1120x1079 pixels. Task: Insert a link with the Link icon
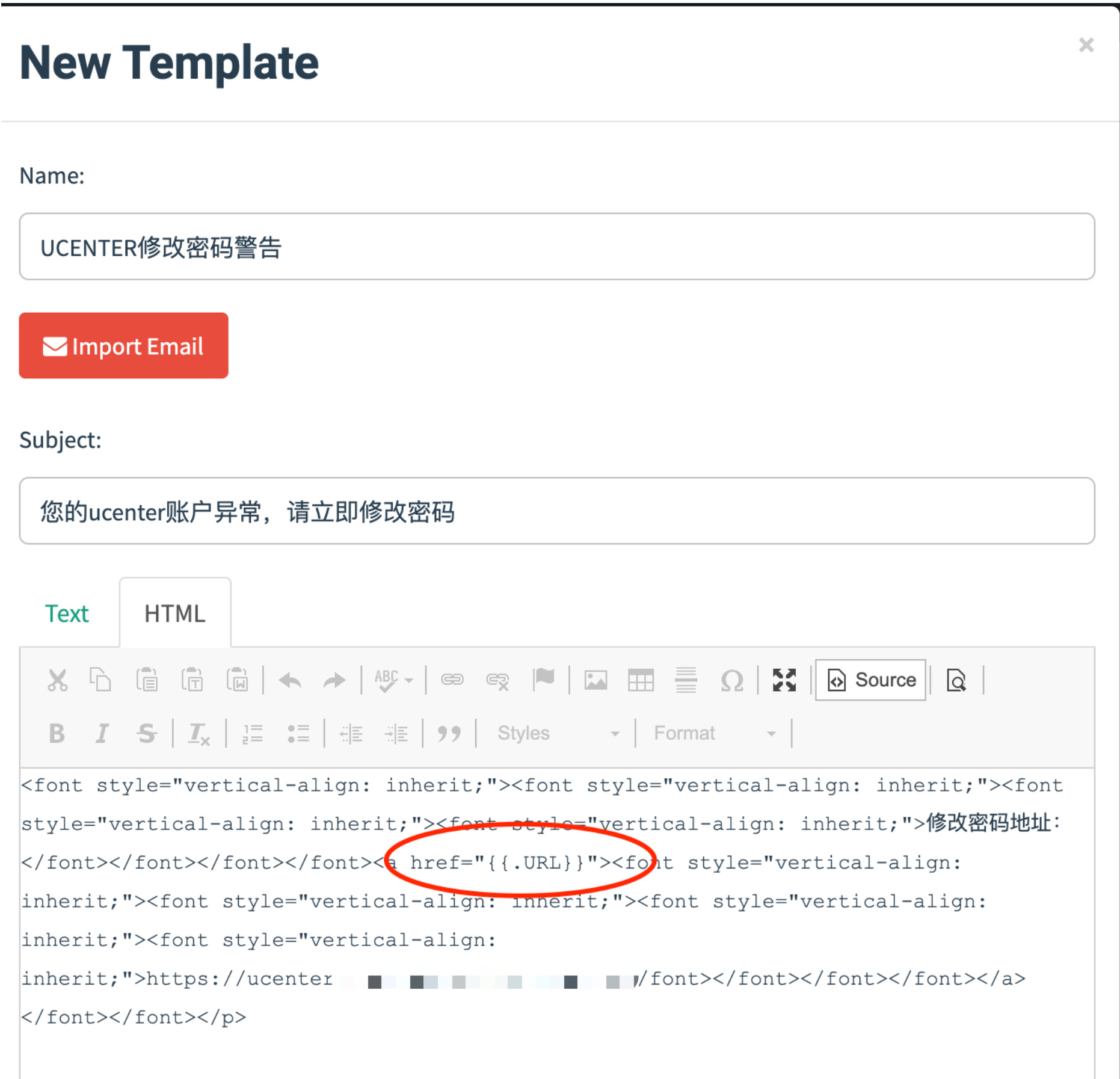click(x=452, y=680)
